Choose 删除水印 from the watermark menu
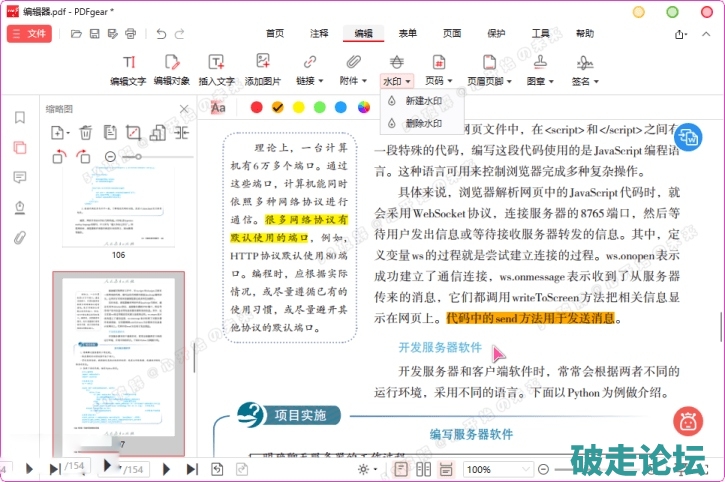This screenshot has height=482, width=725. [x=422, y=123]
